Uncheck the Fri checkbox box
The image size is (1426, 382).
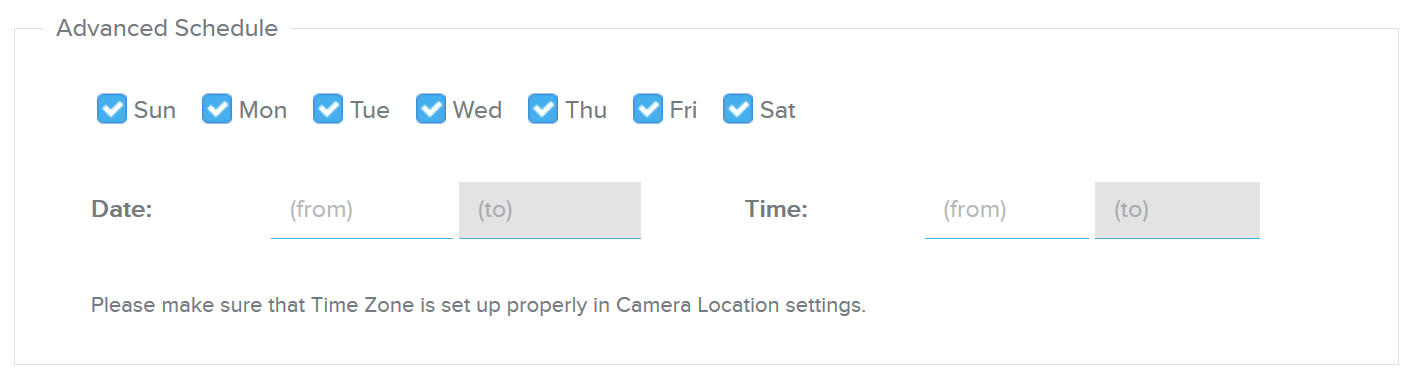pos(648,109)
